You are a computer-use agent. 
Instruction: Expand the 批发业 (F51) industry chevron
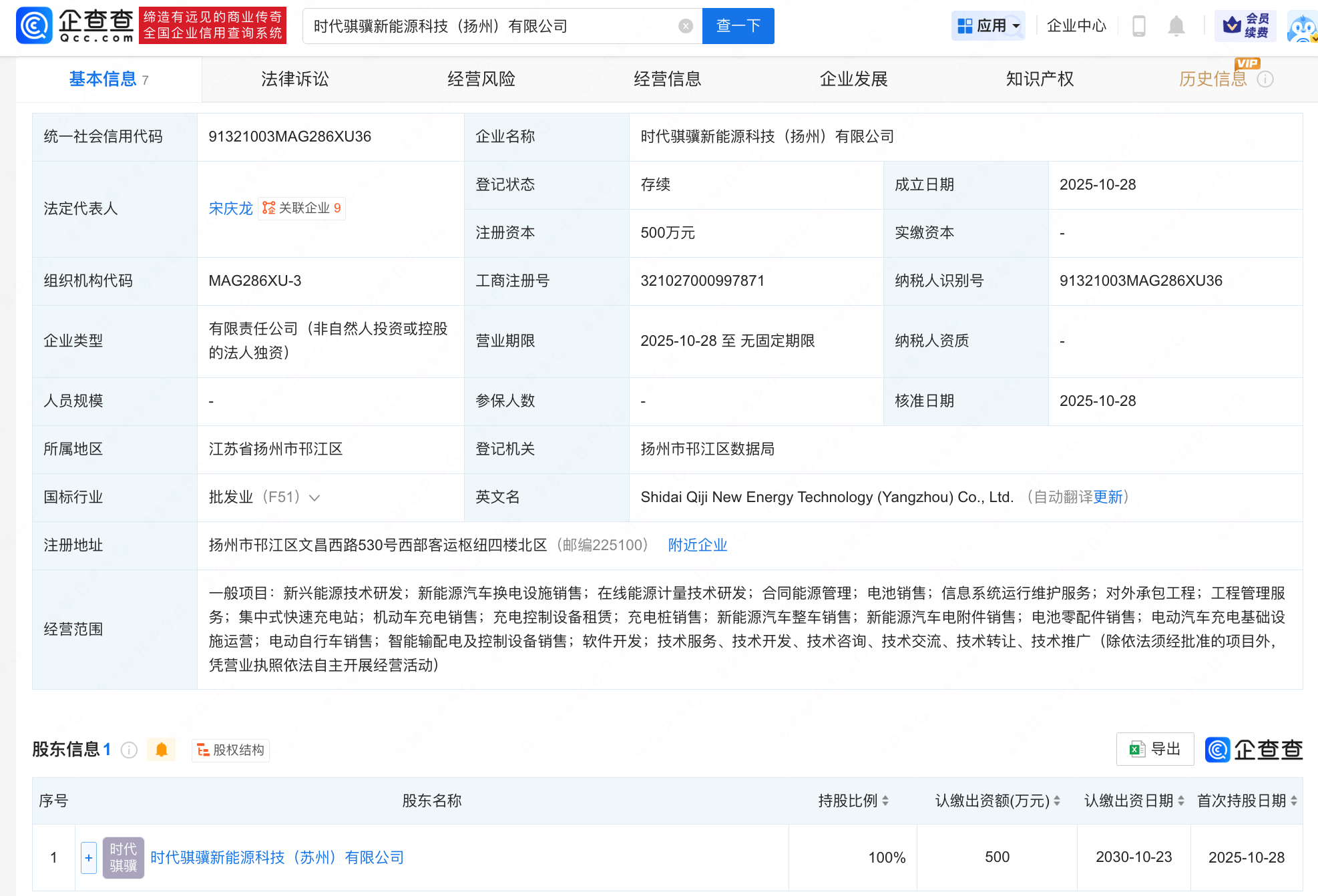coord(314,497)
